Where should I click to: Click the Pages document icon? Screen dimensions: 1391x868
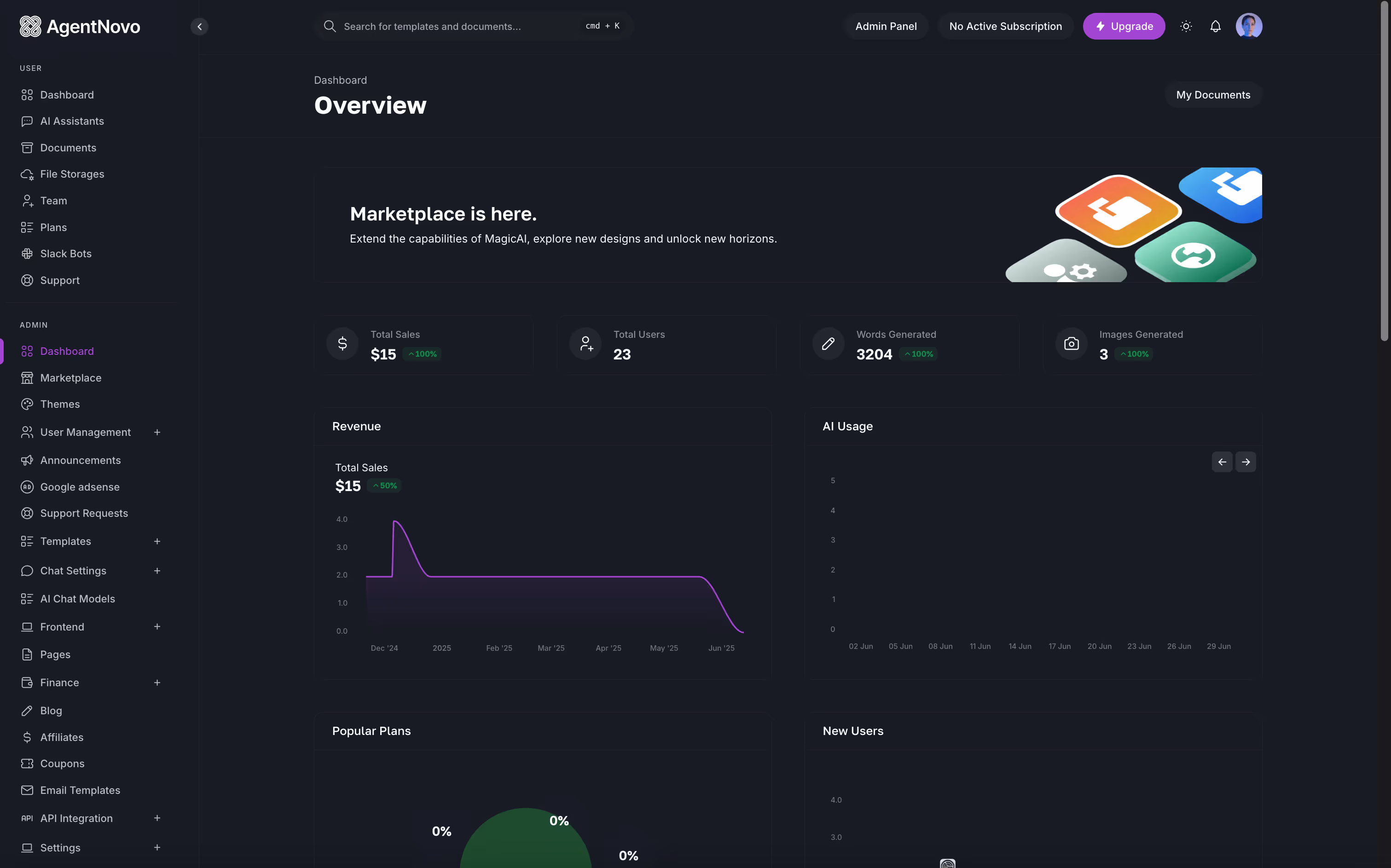[x=27, y=654]
